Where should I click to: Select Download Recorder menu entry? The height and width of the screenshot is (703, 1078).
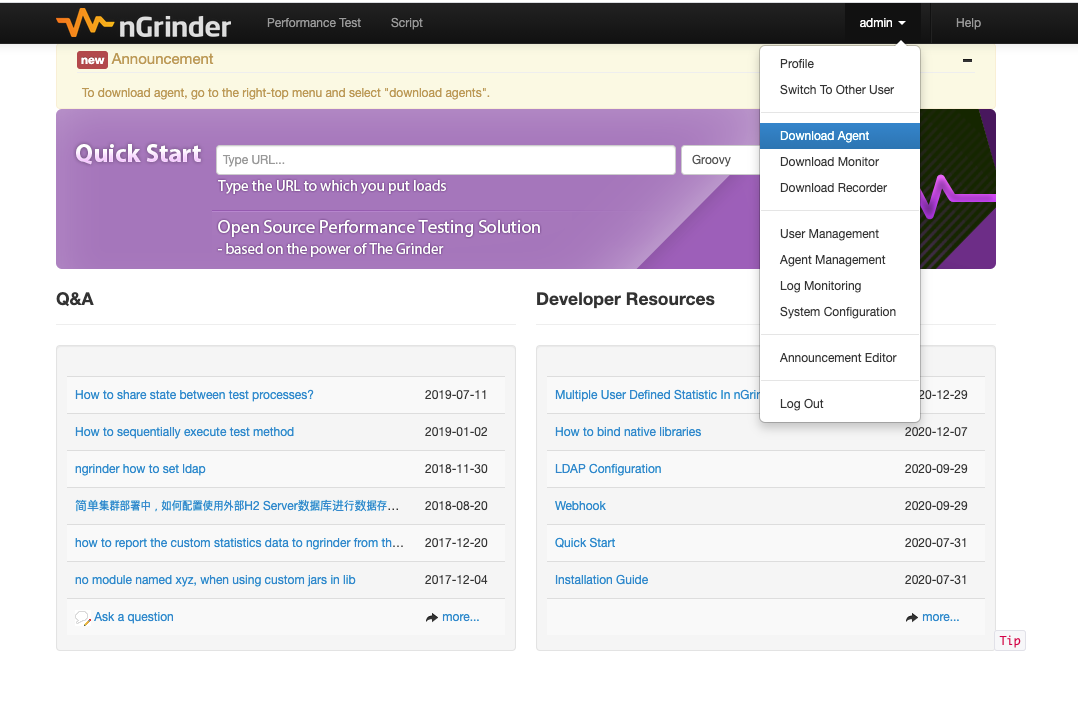pos(839,188)
